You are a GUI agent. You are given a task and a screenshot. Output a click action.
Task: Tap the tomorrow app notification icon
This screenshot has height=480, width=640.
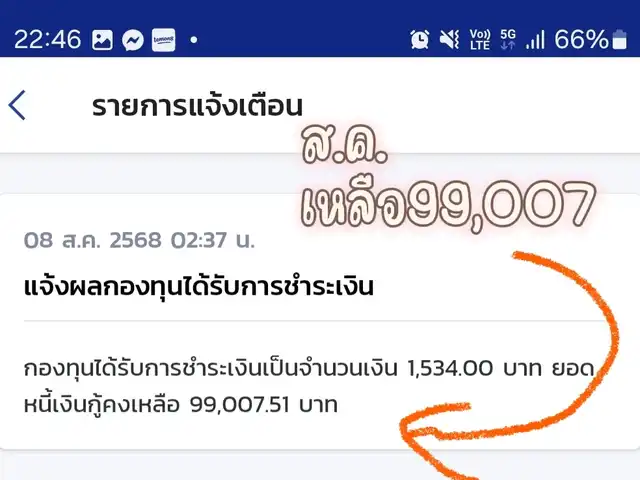pyautogui.click(x=164, y=40)
